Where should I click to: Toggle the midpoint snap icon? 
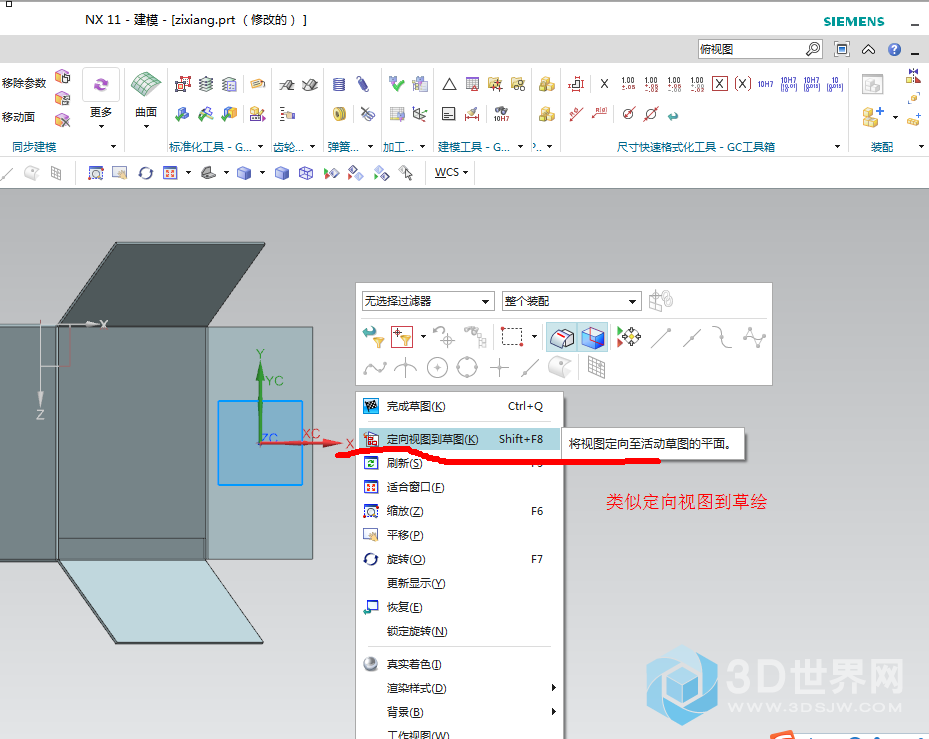pos(692,337)
